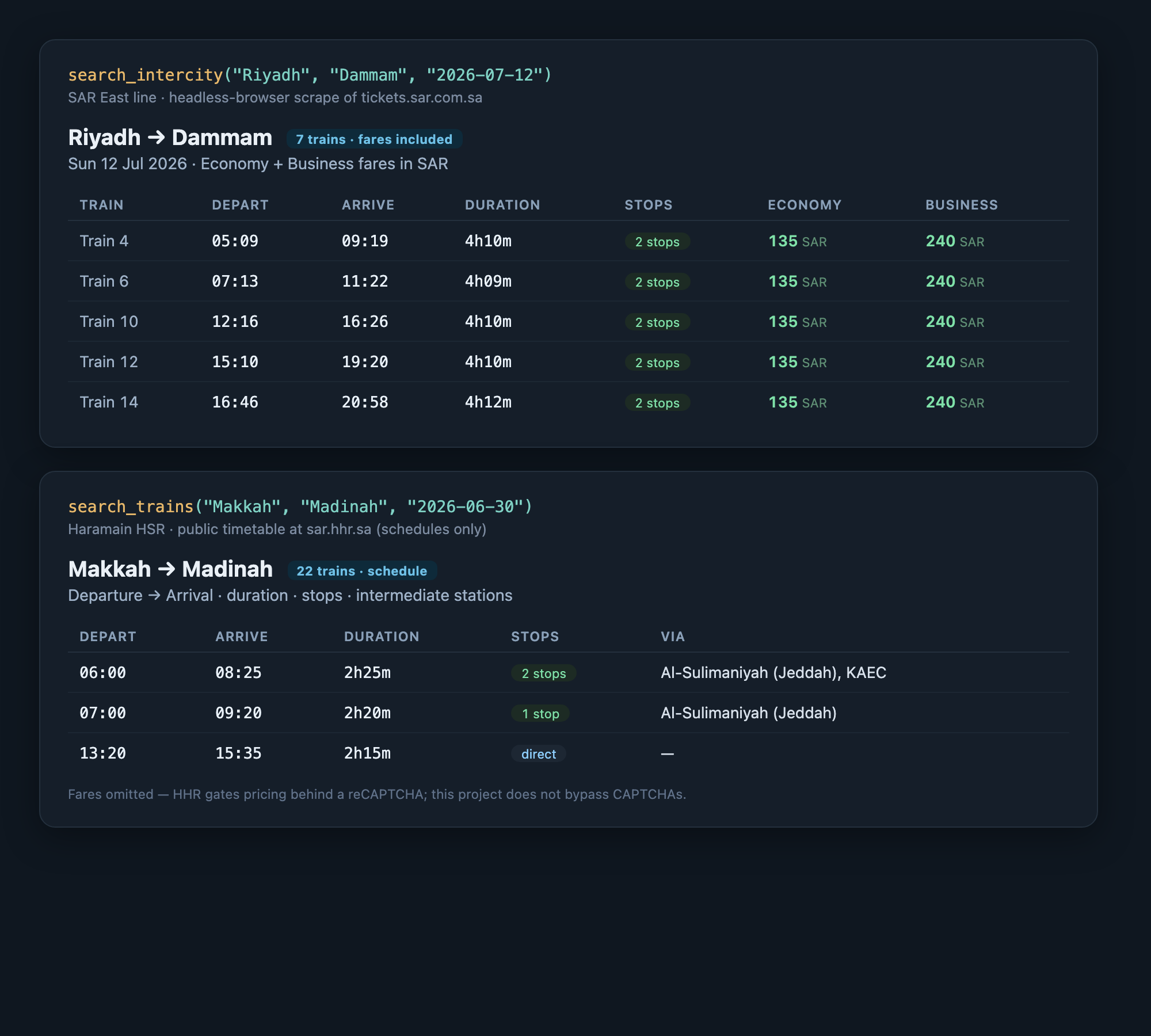Click duration 2h25m
Viewport: 1151px width, 1036px height.
[x=367, y=673]
